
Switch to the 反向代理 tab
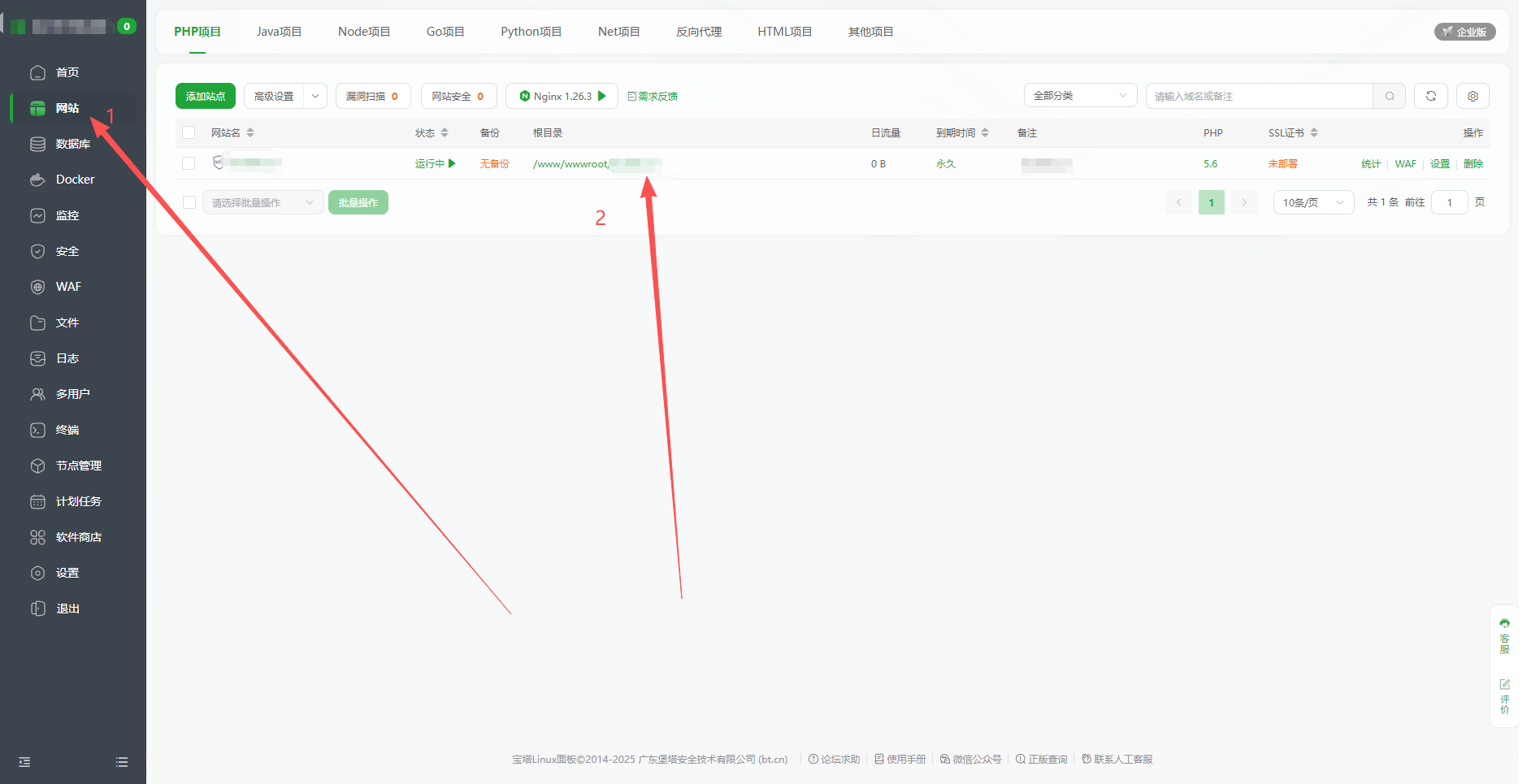coord(698,32)
